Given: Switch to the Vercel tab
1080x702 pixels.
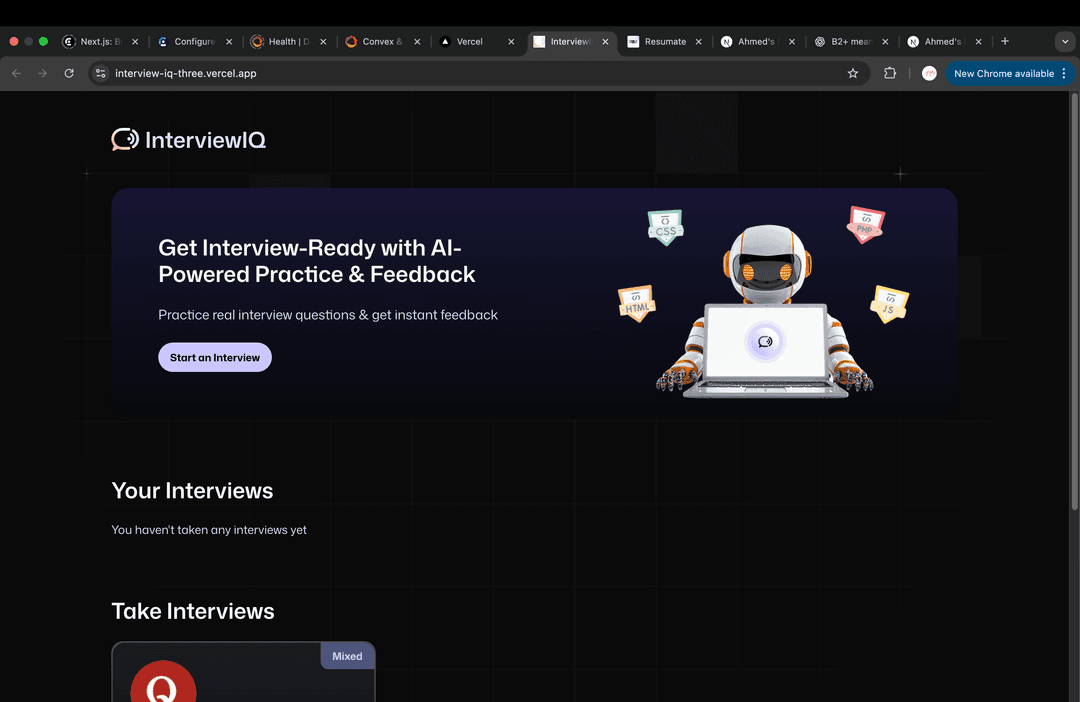Looking at the screenshot, I should point(469,42).
